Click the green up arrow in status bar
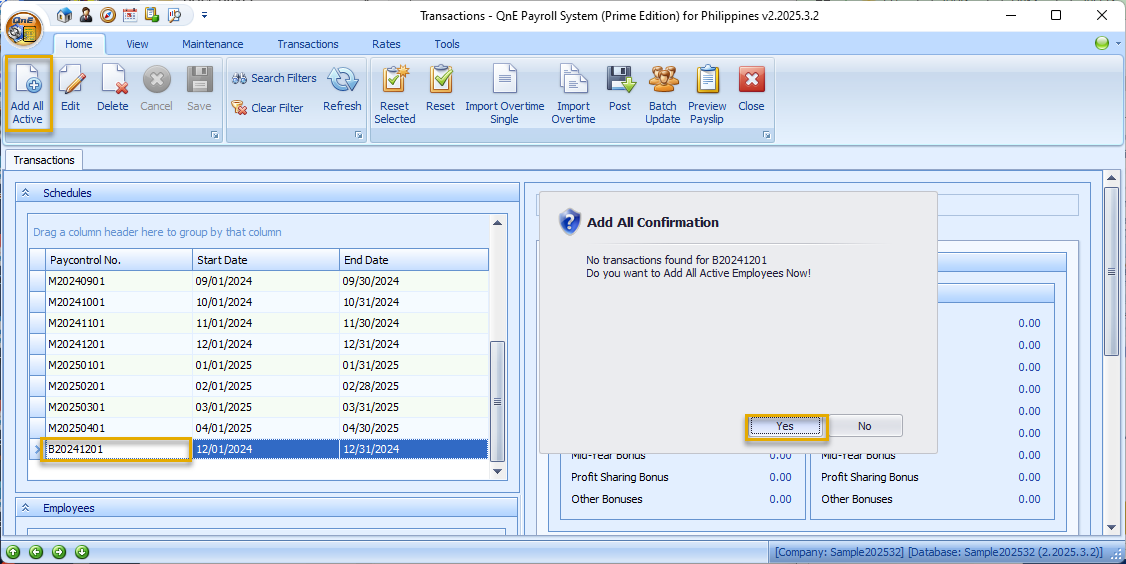 13,553
